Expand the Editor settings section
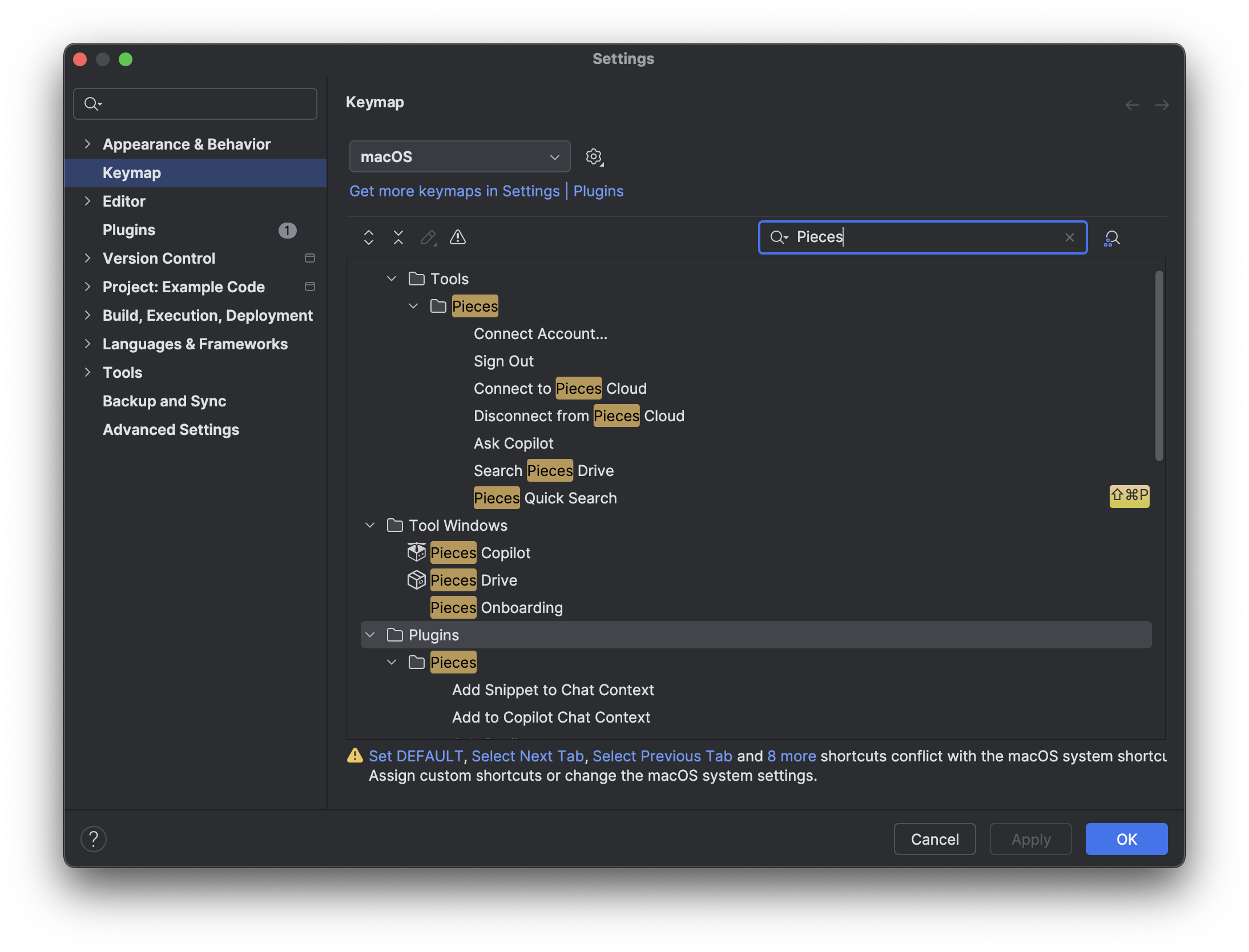1249x952 pixels. 87,201
